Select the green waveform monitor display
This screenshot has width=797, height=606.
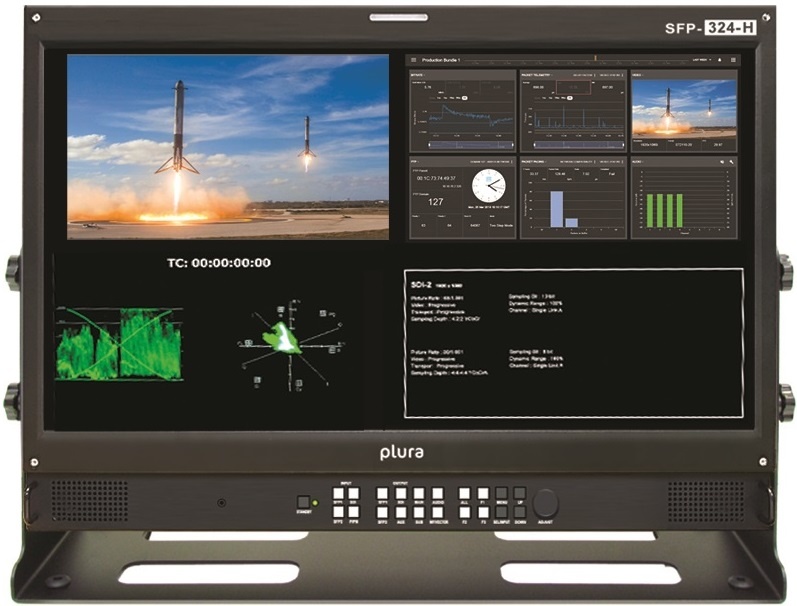click(119, 342)
